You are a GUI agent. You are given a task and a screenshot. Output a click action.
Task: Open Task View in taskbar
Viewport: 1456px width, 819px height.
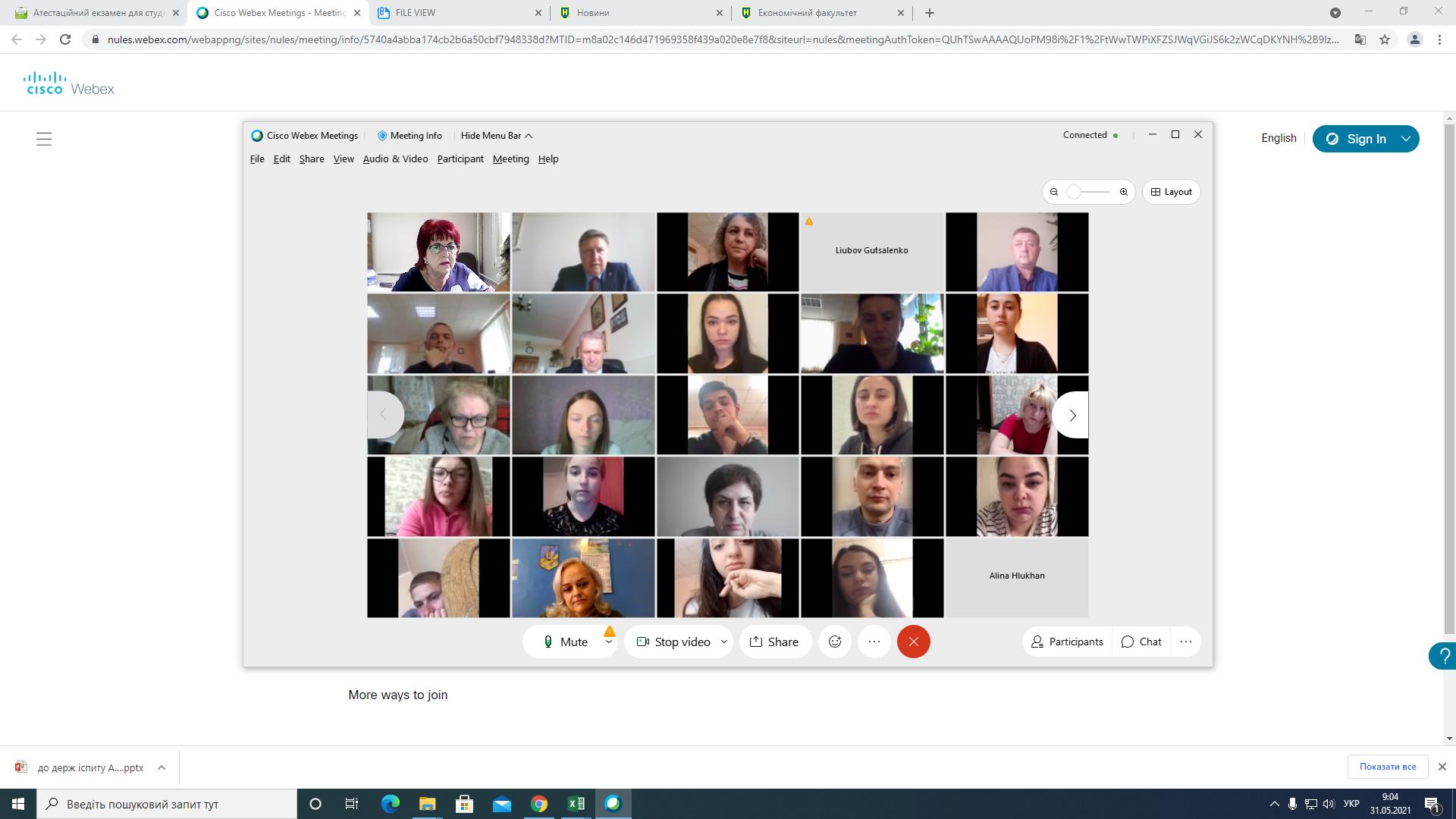[352, 804]
